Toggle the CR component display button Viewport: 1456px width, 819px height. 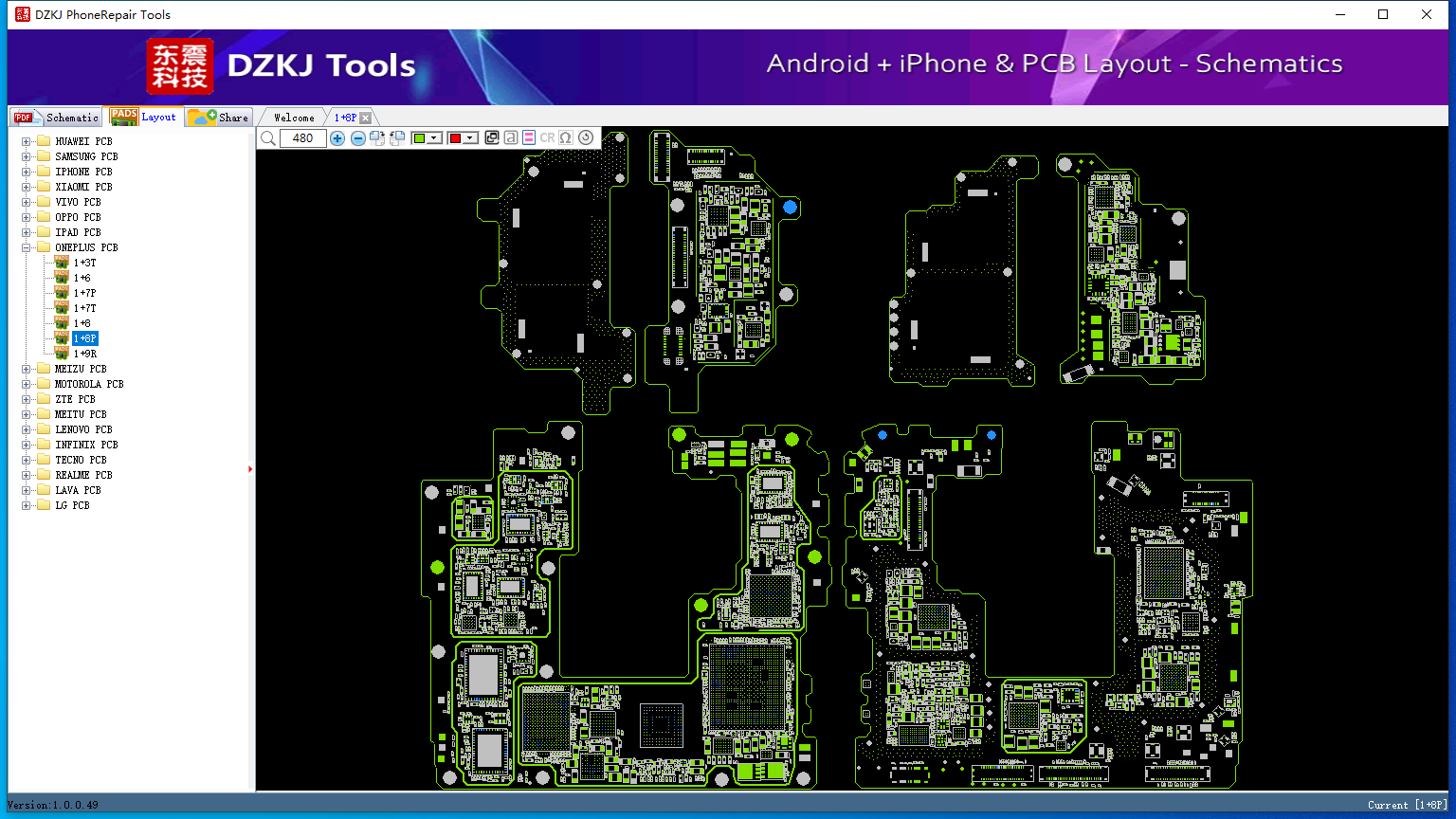(x=547, y=138)
